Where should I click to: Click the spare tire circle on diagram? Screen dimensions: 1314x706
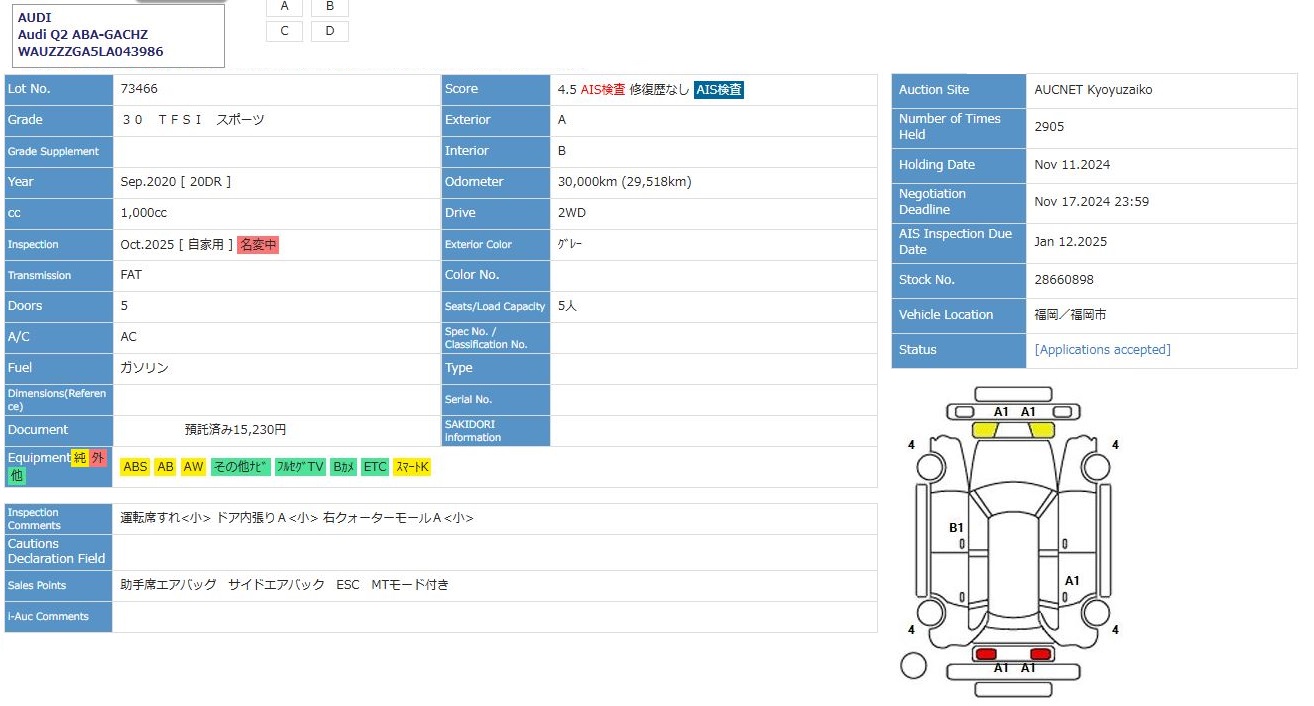point(913,664)
